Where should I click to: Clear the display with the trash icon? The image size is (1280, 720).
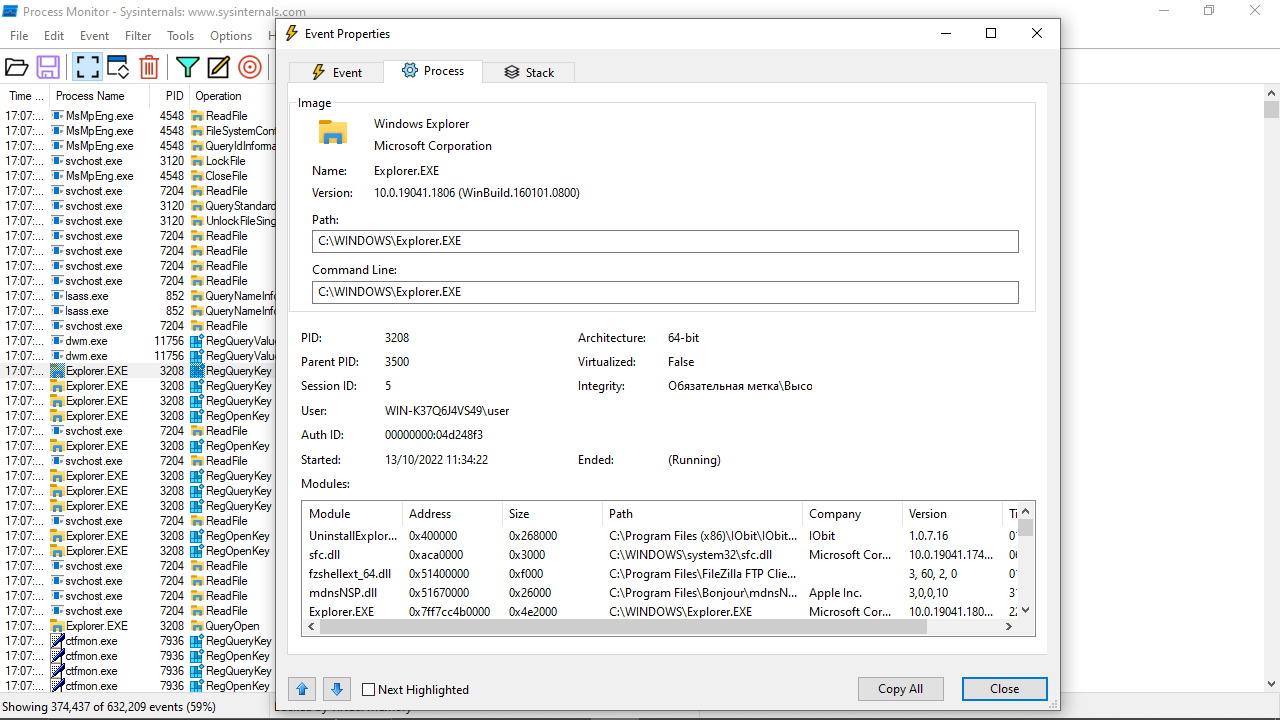click(149, 67)
